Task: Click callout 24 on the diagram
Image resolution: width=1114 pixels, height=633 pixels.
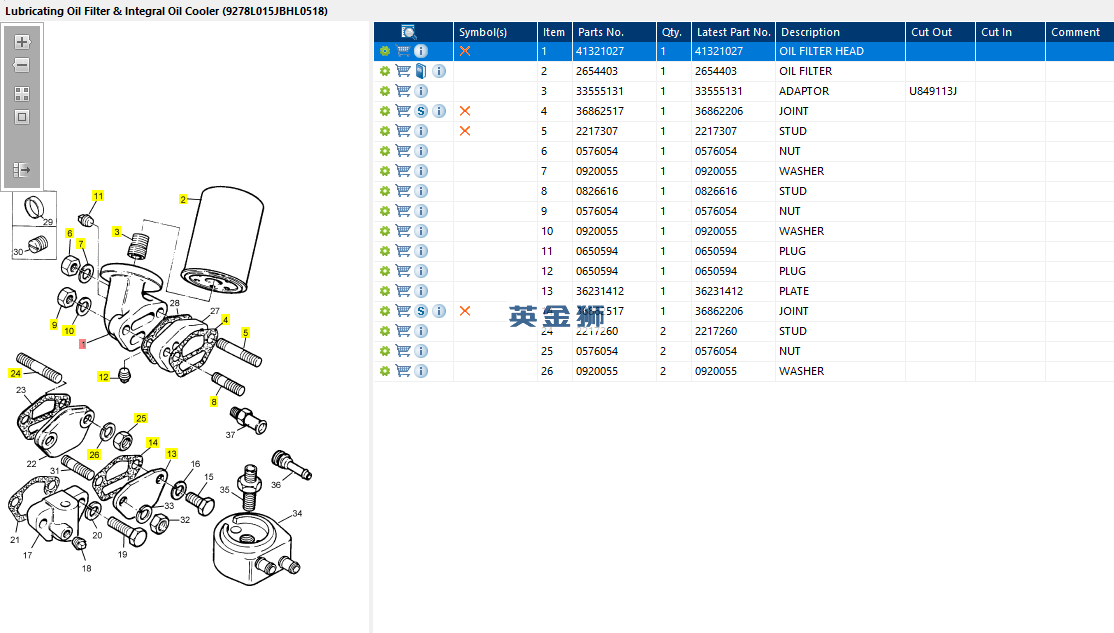Action: coord(16,373)
